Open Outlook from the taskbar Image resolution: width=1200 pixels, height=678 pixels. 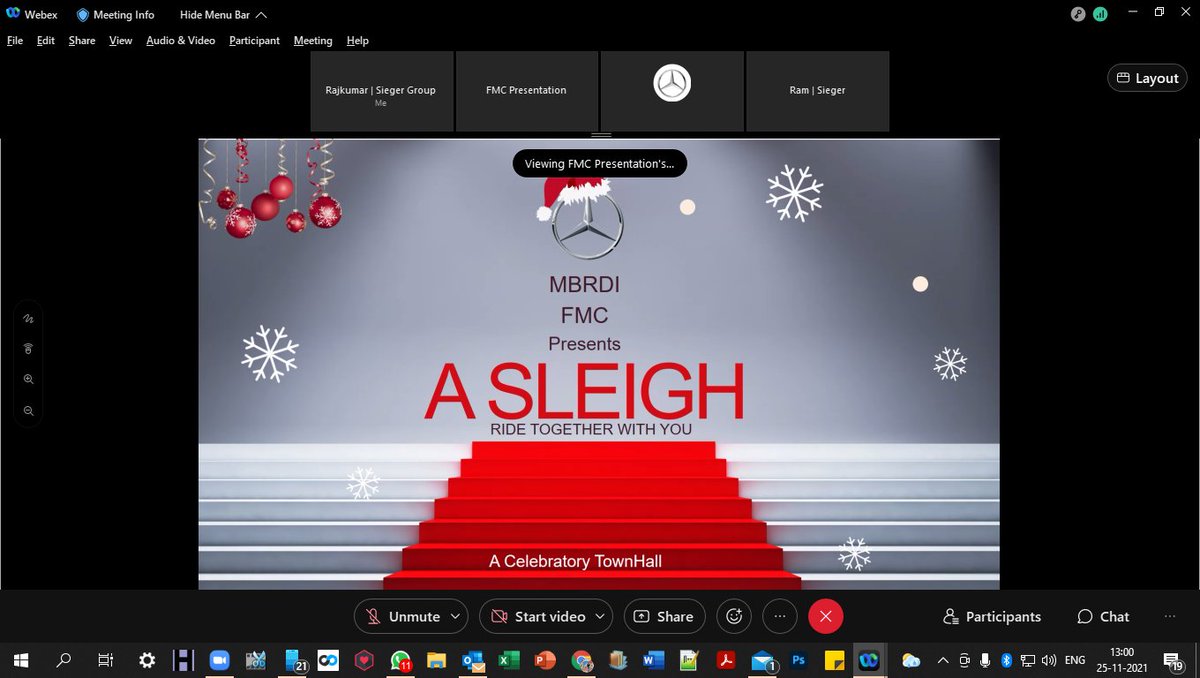tap(472, 660)
